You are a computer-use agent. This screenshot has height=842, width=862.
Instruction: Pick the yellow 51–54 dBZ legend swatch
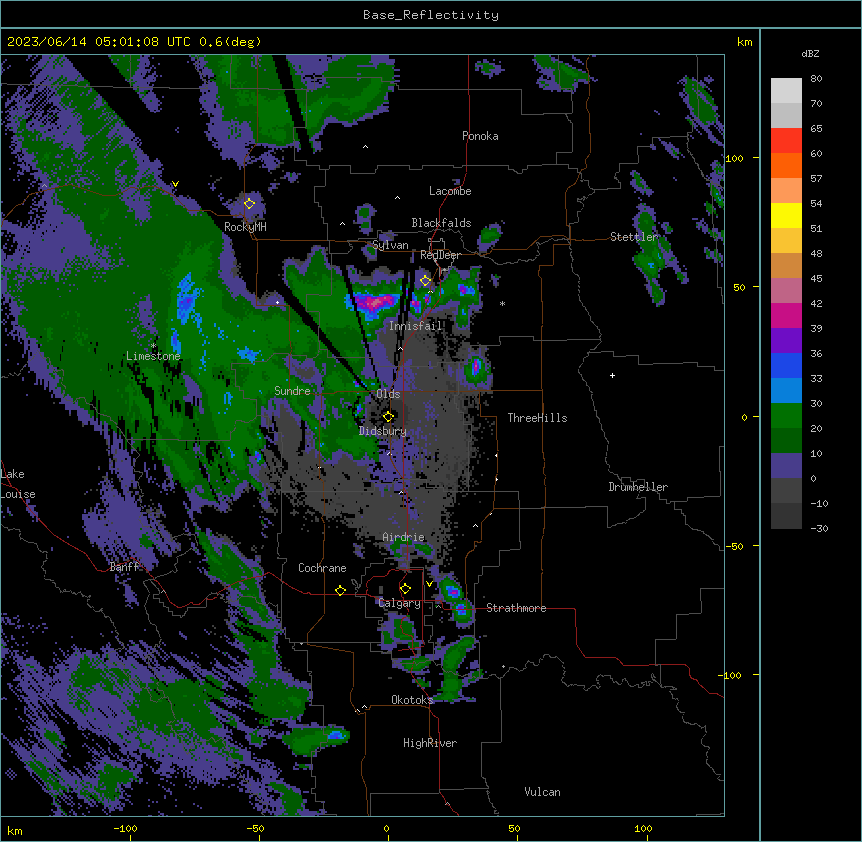click(x=786, y=215)
